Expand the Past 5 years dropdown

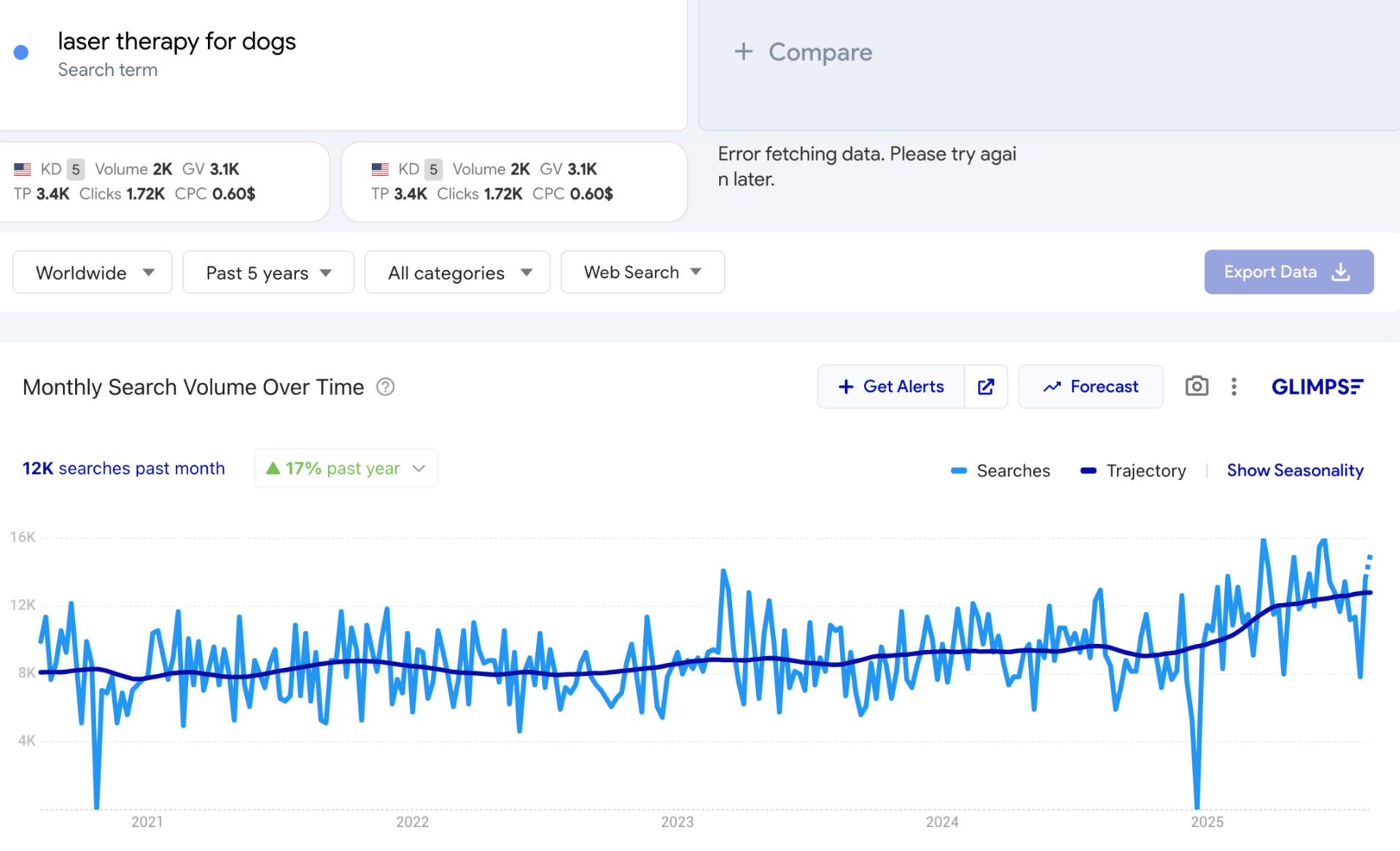tap(268, 273)
